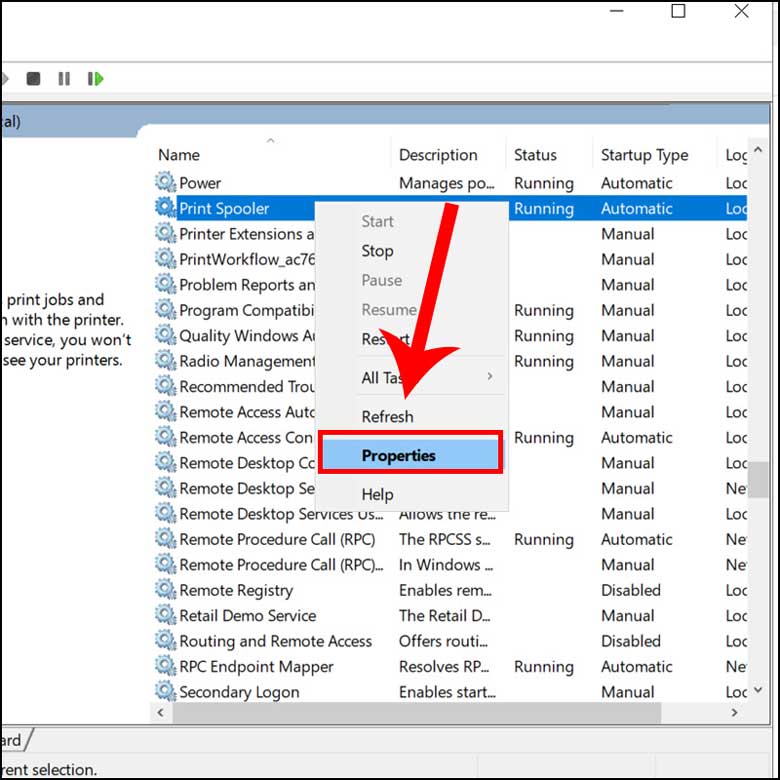Click the gear icon beside Remote Registry

tap(165, 590)
